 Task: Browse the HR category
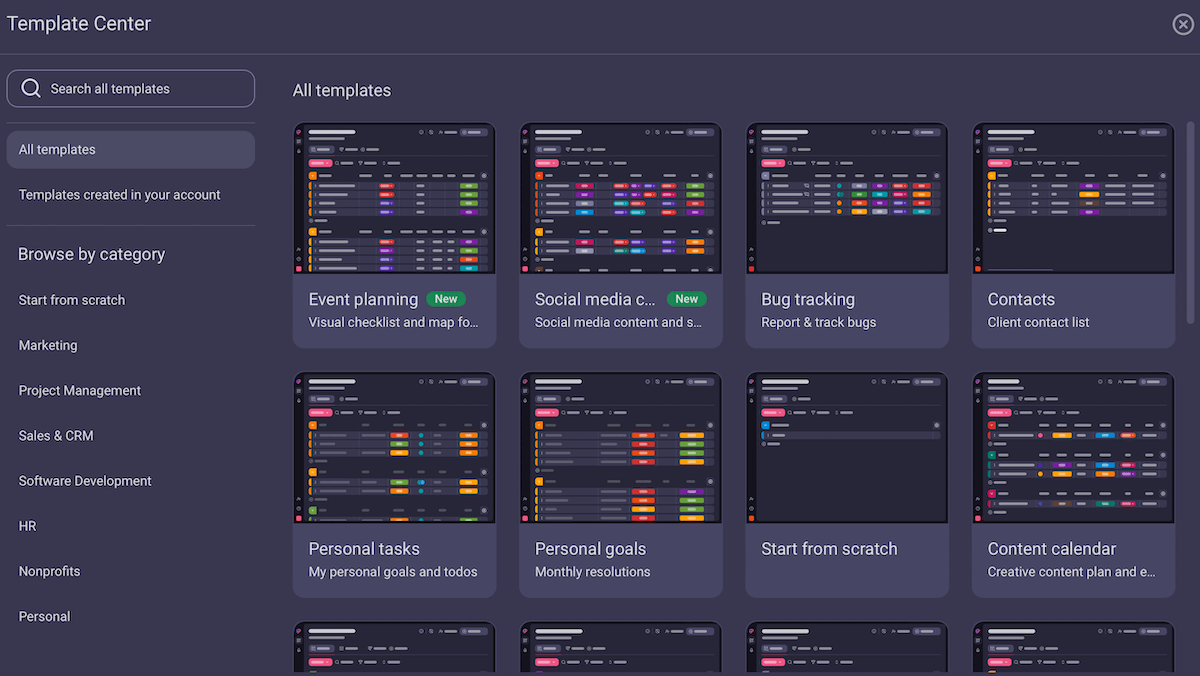point(28,526)
